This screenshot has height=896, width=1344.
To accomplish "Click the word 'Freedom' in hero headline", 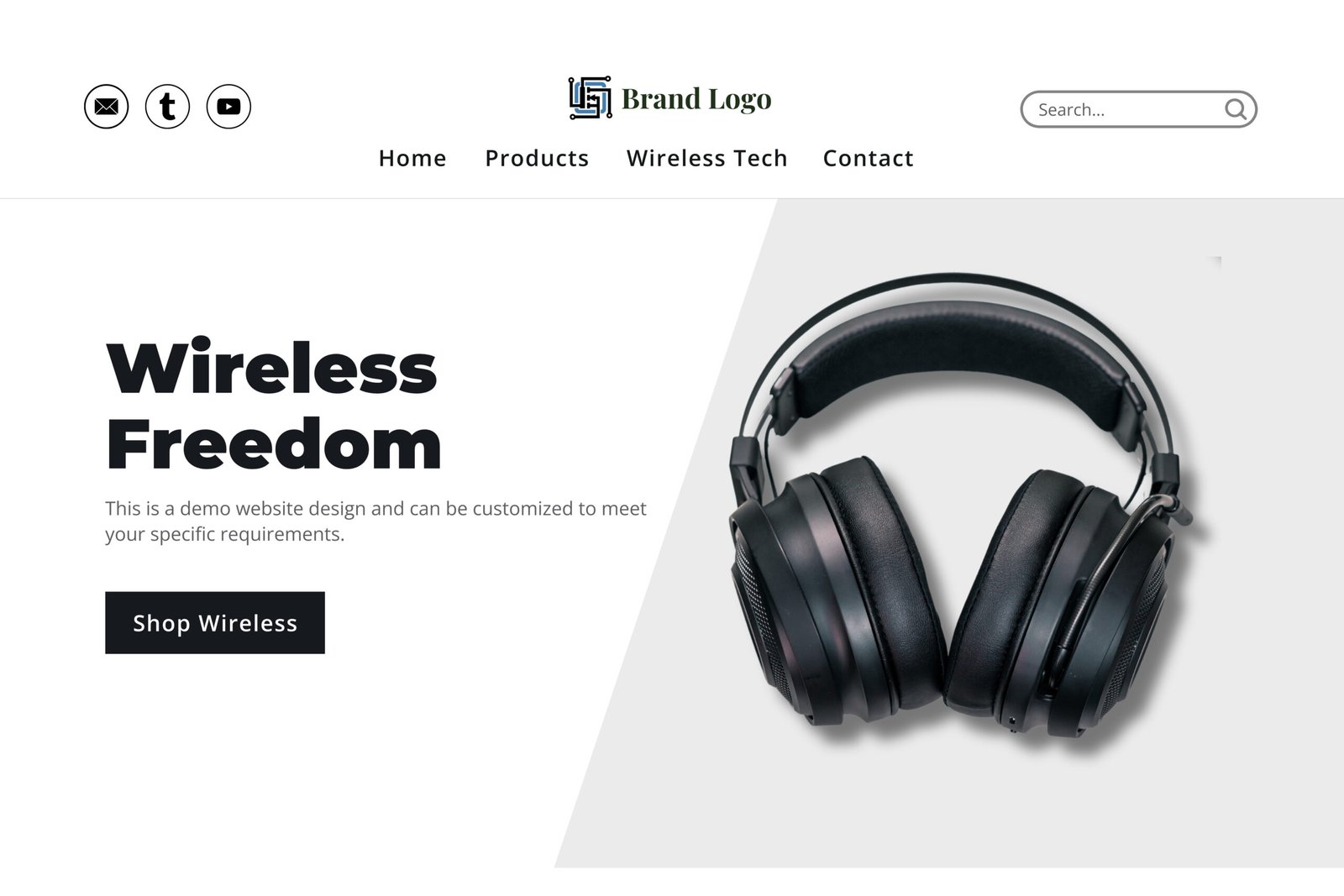I will coord(274,444).
